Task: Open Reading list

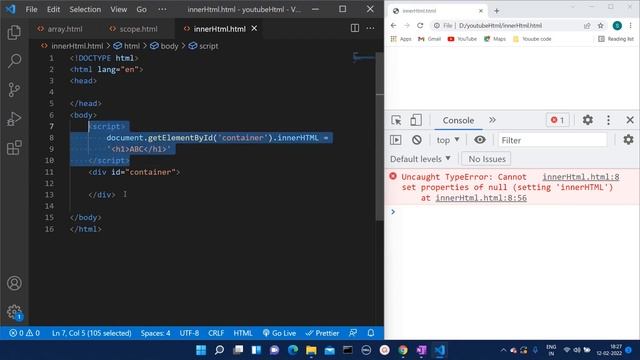Action: 616,39
